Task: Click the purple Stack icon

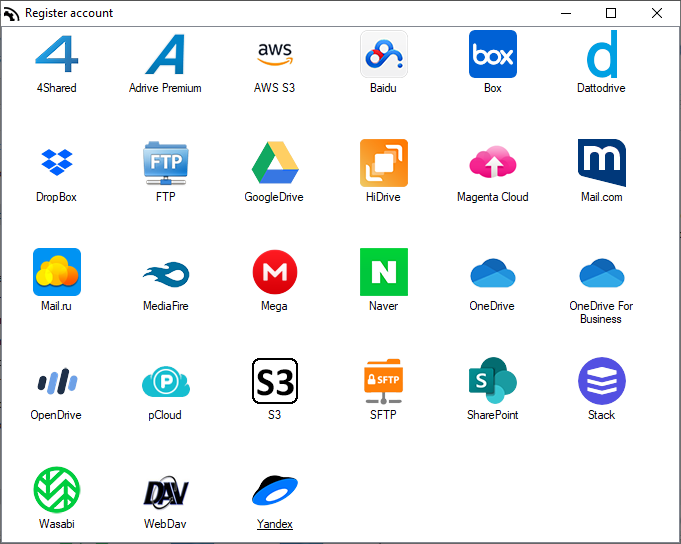Action: click(602, 381)
